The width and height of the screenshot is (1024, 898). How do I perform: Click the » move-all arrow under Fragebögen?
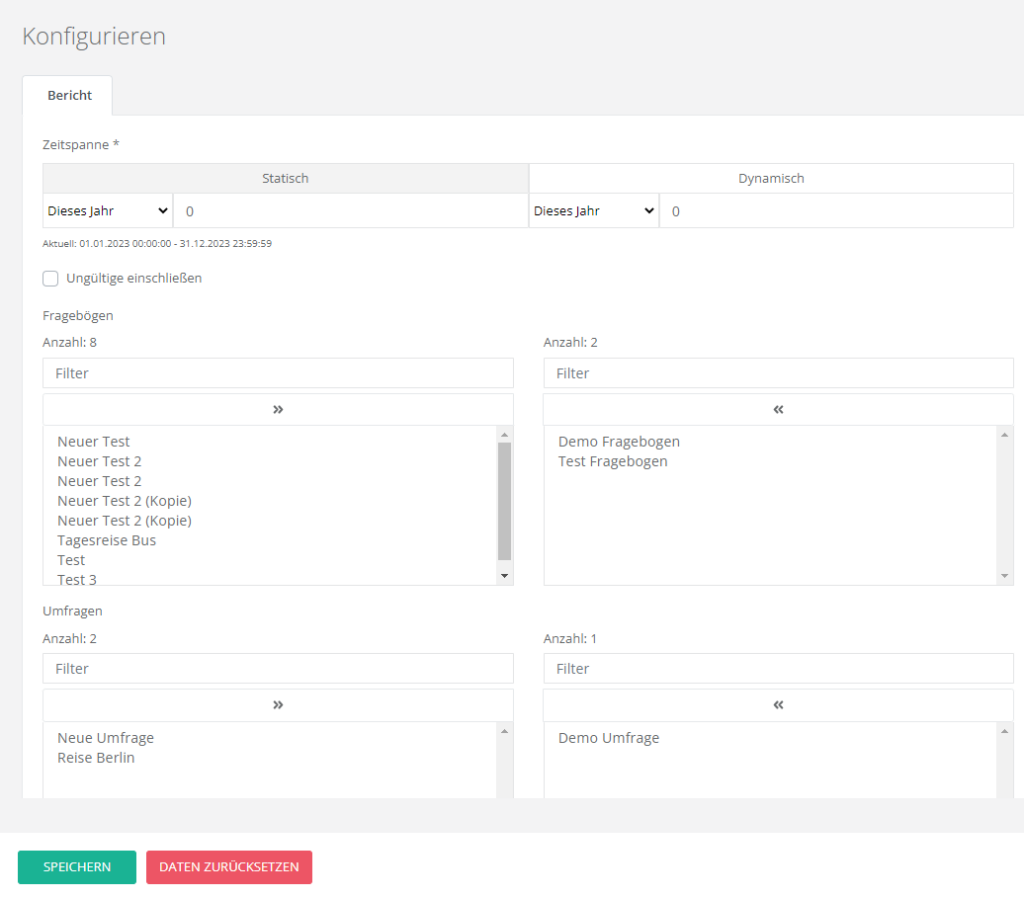(x=278, y=409)
